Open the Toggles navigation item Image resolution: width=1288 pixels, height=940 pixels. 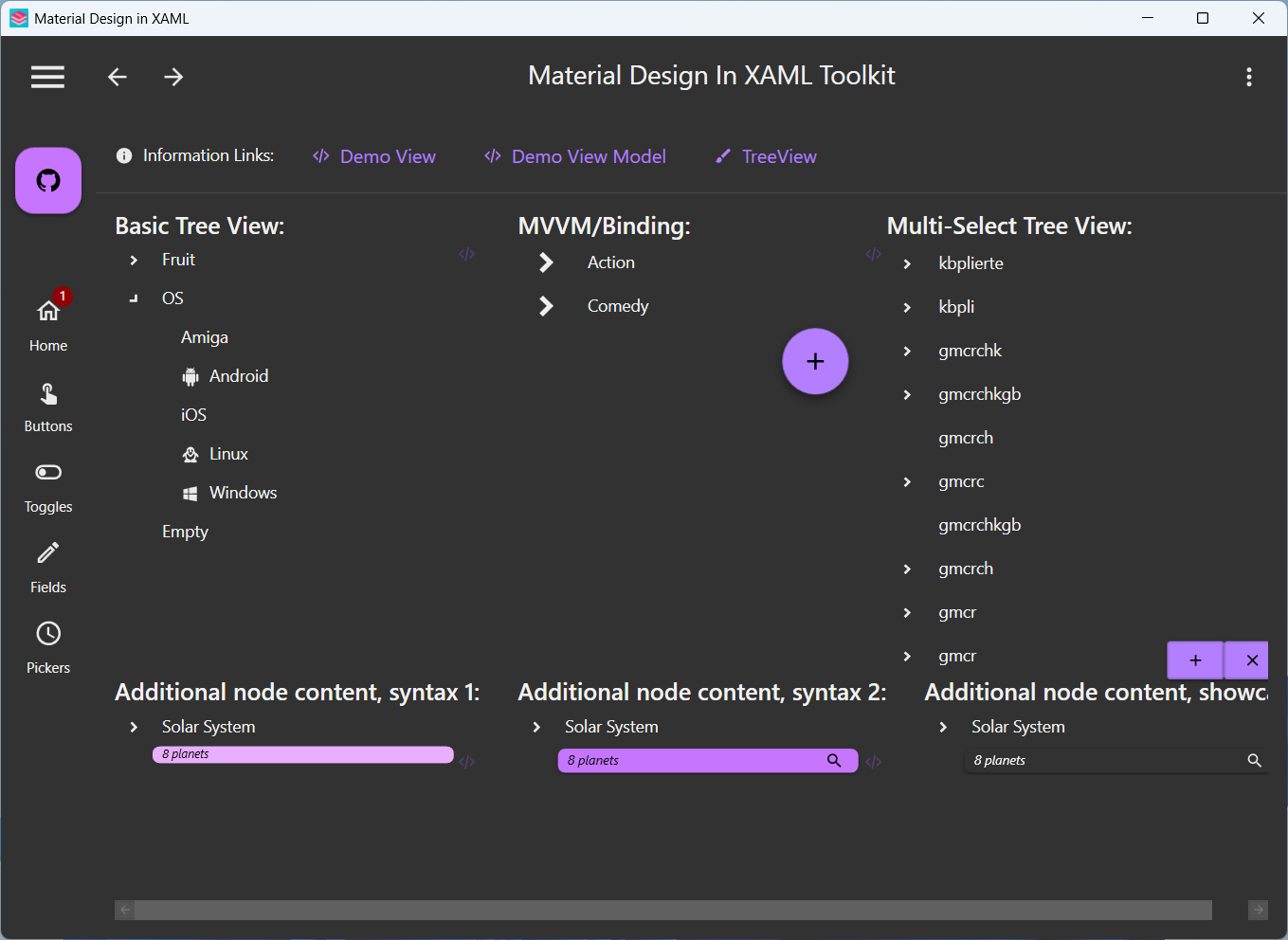point(48,488)
